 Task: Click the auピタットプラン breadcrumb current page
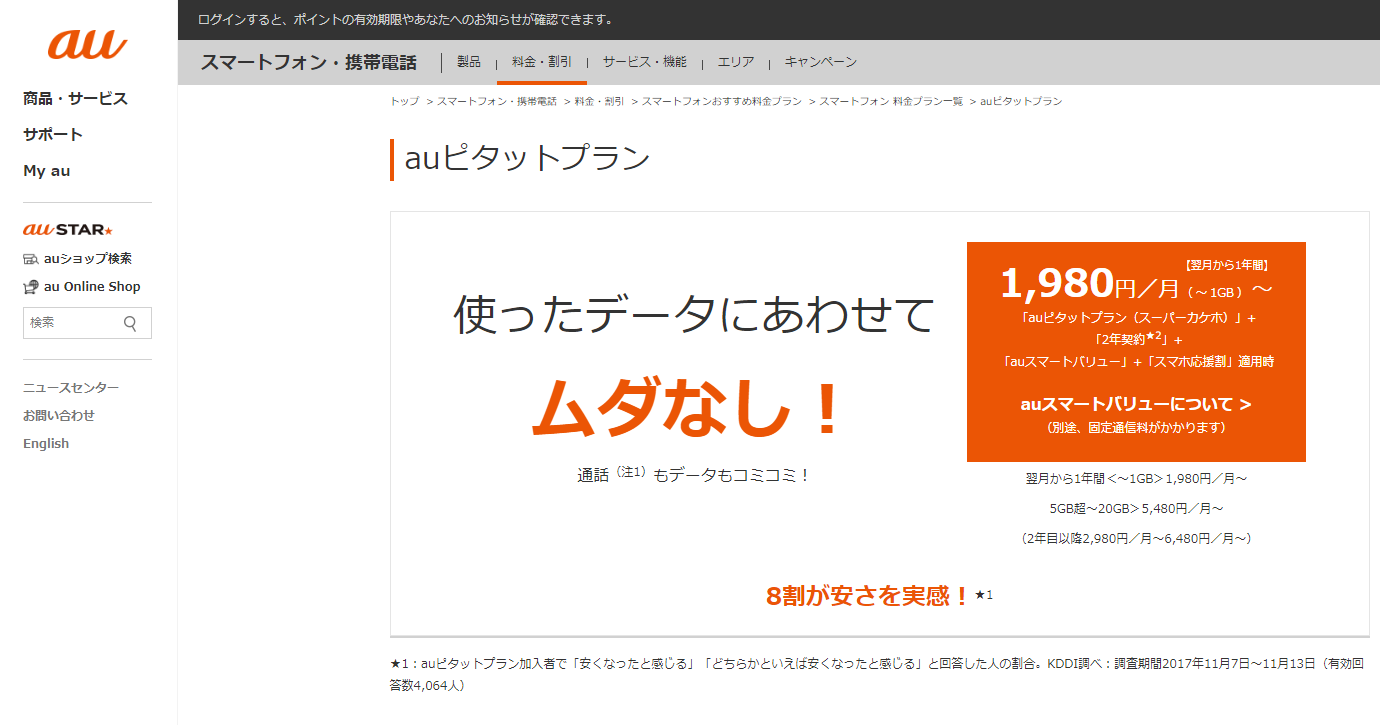1021,102
